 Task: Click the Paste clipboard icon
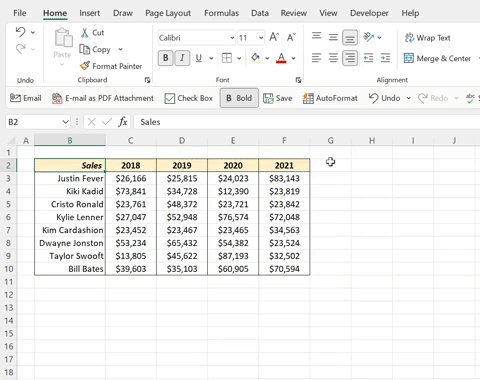click(x=63, y=38)
